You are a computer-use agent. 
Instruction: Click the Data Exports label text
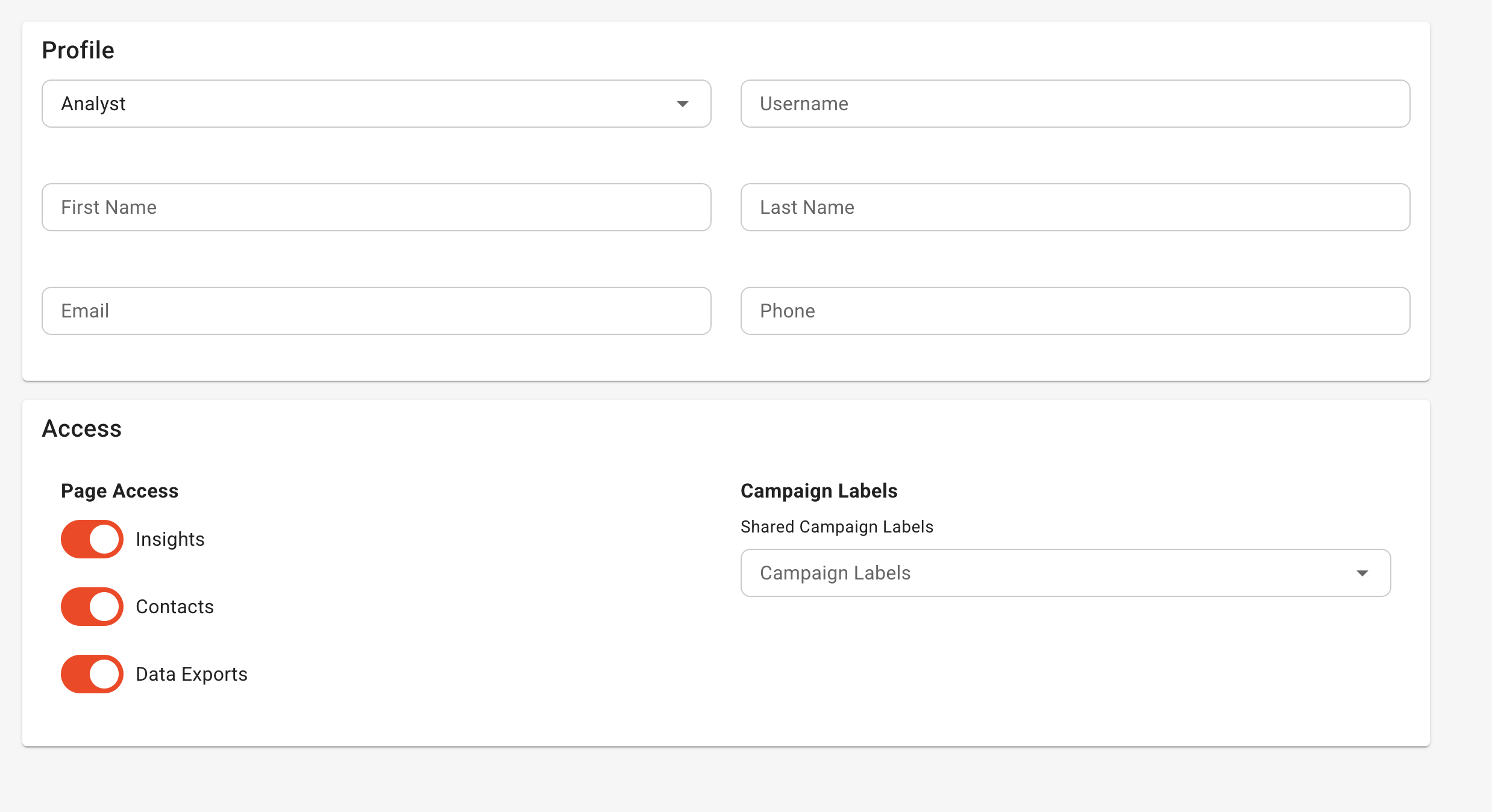coord(192,674)
